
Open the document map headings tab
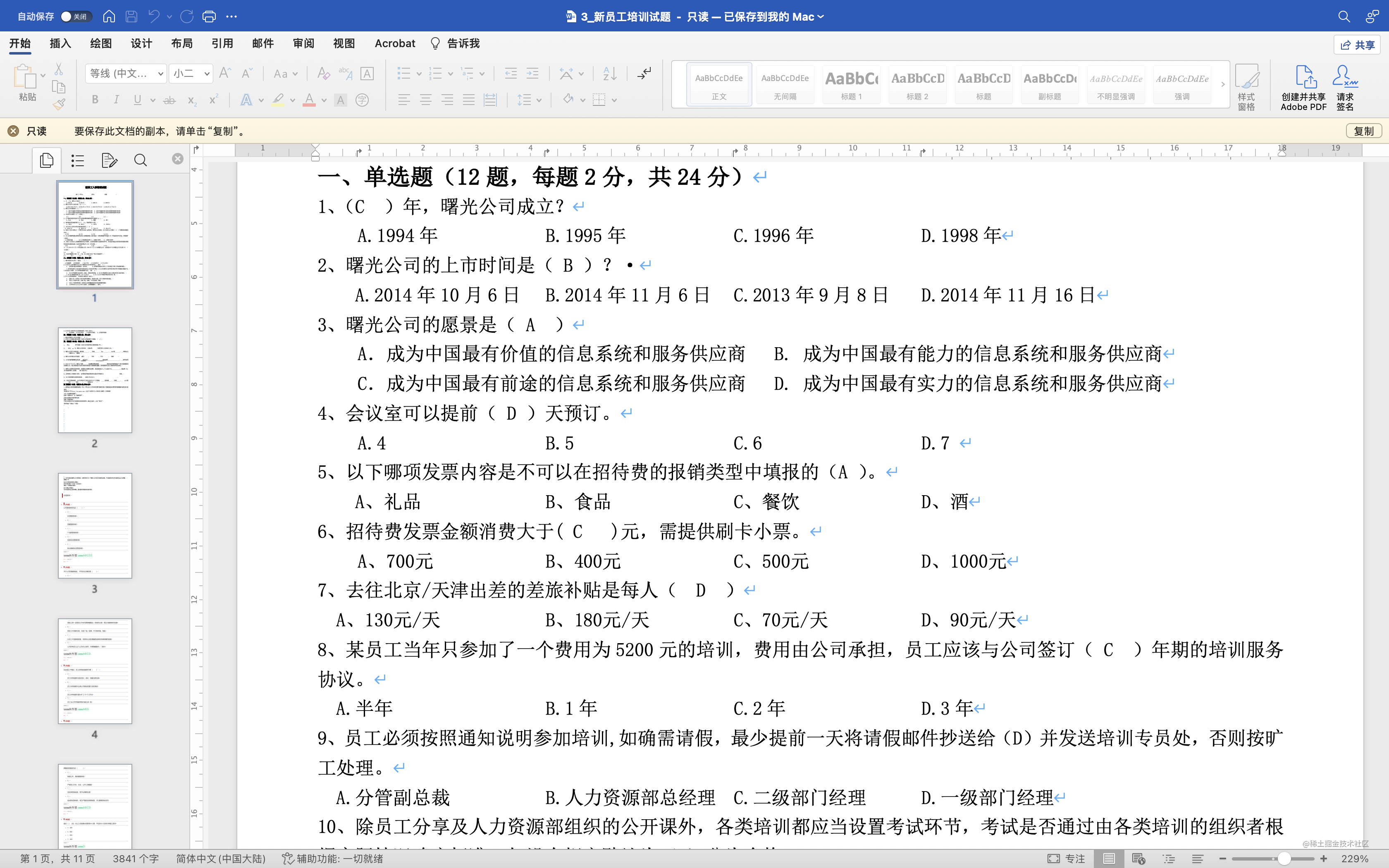[x=77, y=160]
